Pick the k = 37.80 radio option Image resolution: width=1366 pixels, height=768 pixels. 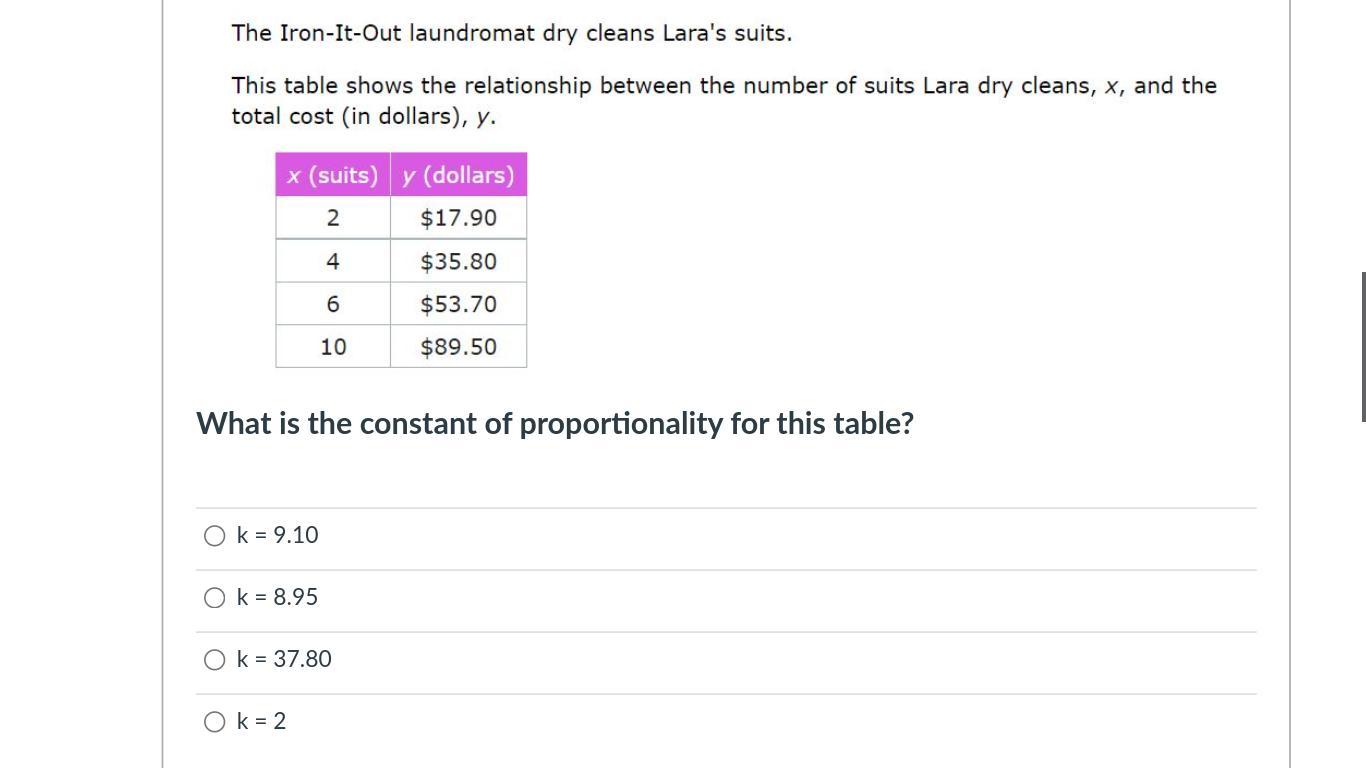(x=214, y=660)
